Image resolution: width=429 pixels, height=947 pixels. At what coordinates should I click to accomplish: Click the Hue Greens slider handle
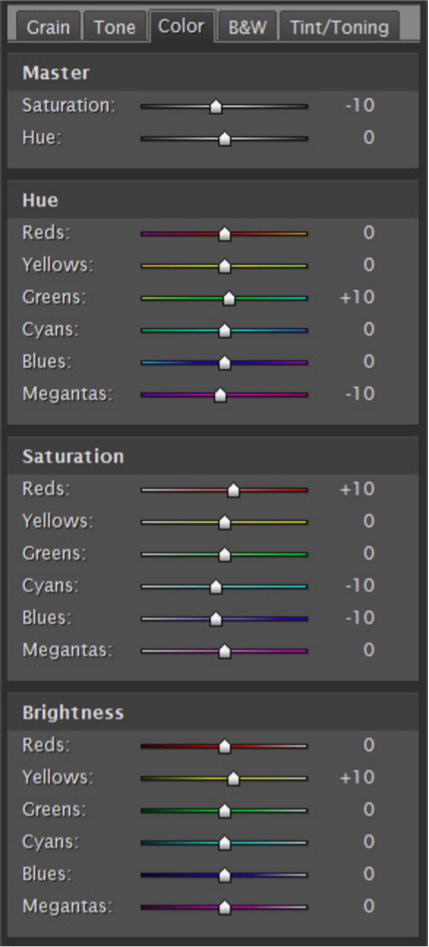point(229,298)
